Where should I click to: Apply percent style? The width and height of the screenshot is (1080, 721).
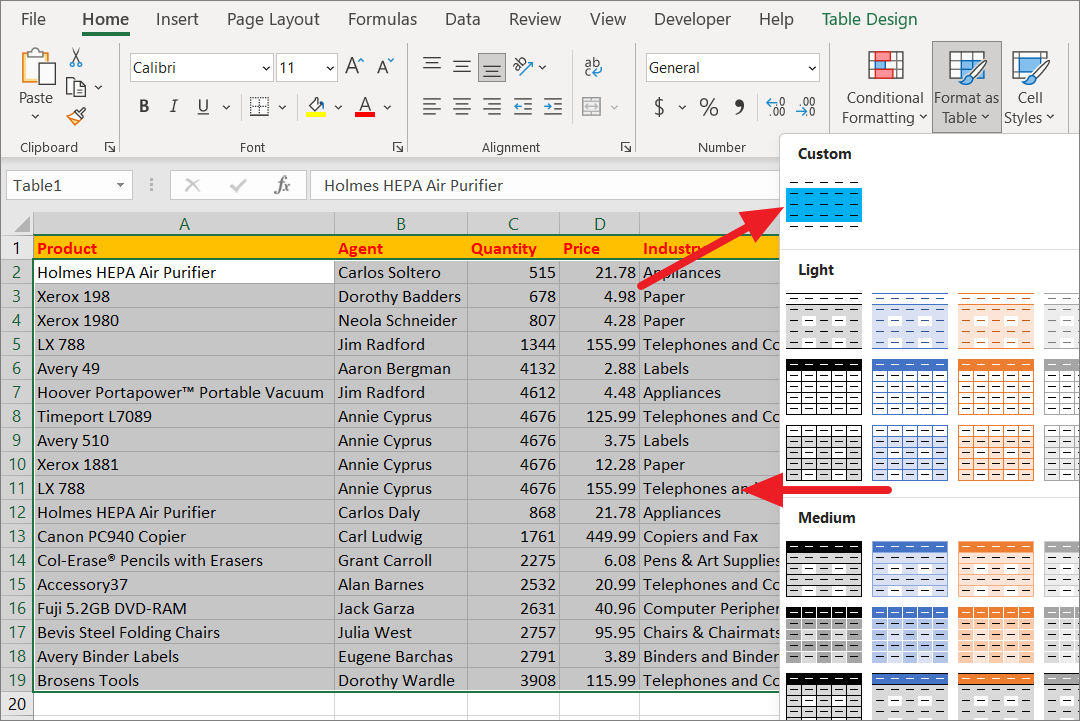pos(709,107)
